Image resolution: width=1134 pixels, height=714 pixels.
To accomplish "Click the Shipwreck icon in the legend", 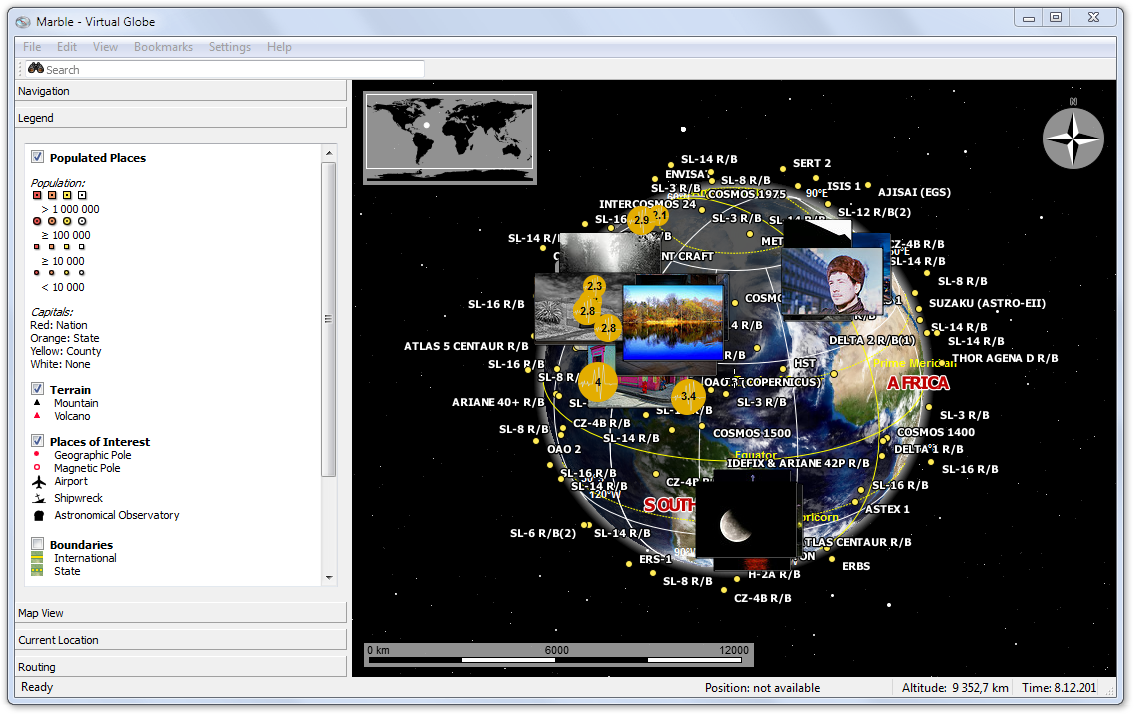I will tap(38, 498).
